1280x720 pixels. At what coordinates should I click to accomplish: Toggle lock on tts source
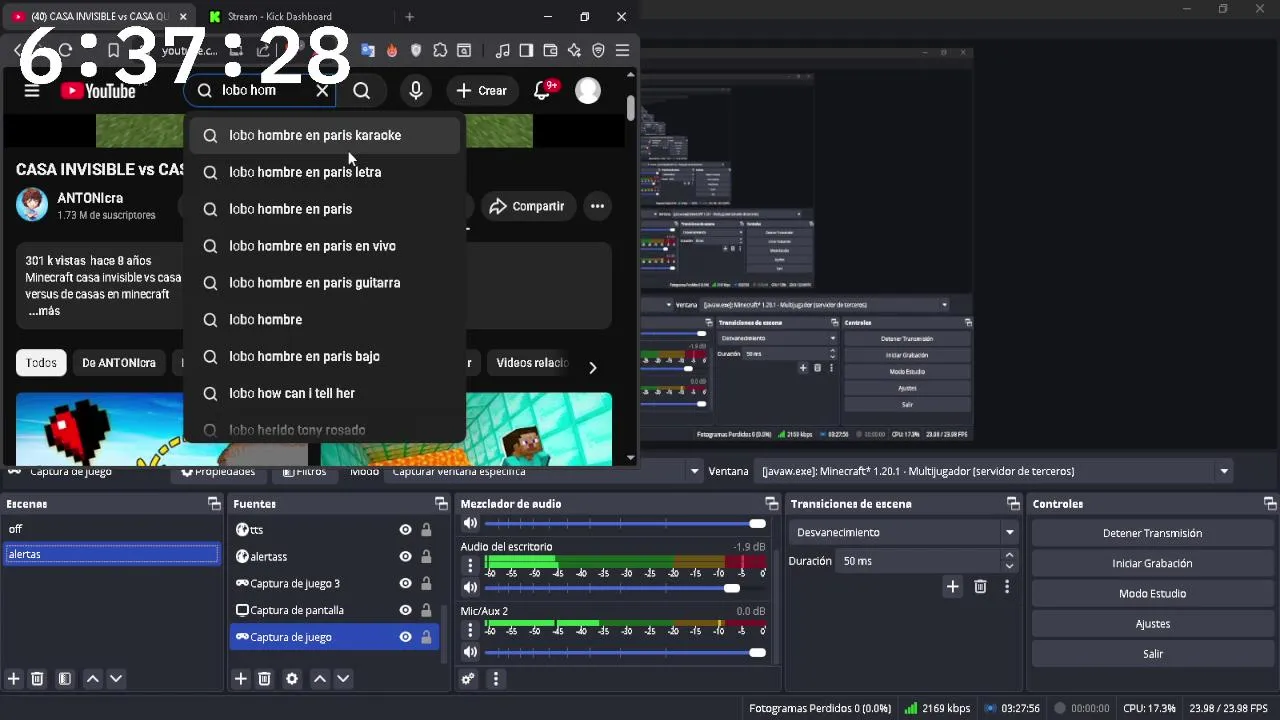426,530
